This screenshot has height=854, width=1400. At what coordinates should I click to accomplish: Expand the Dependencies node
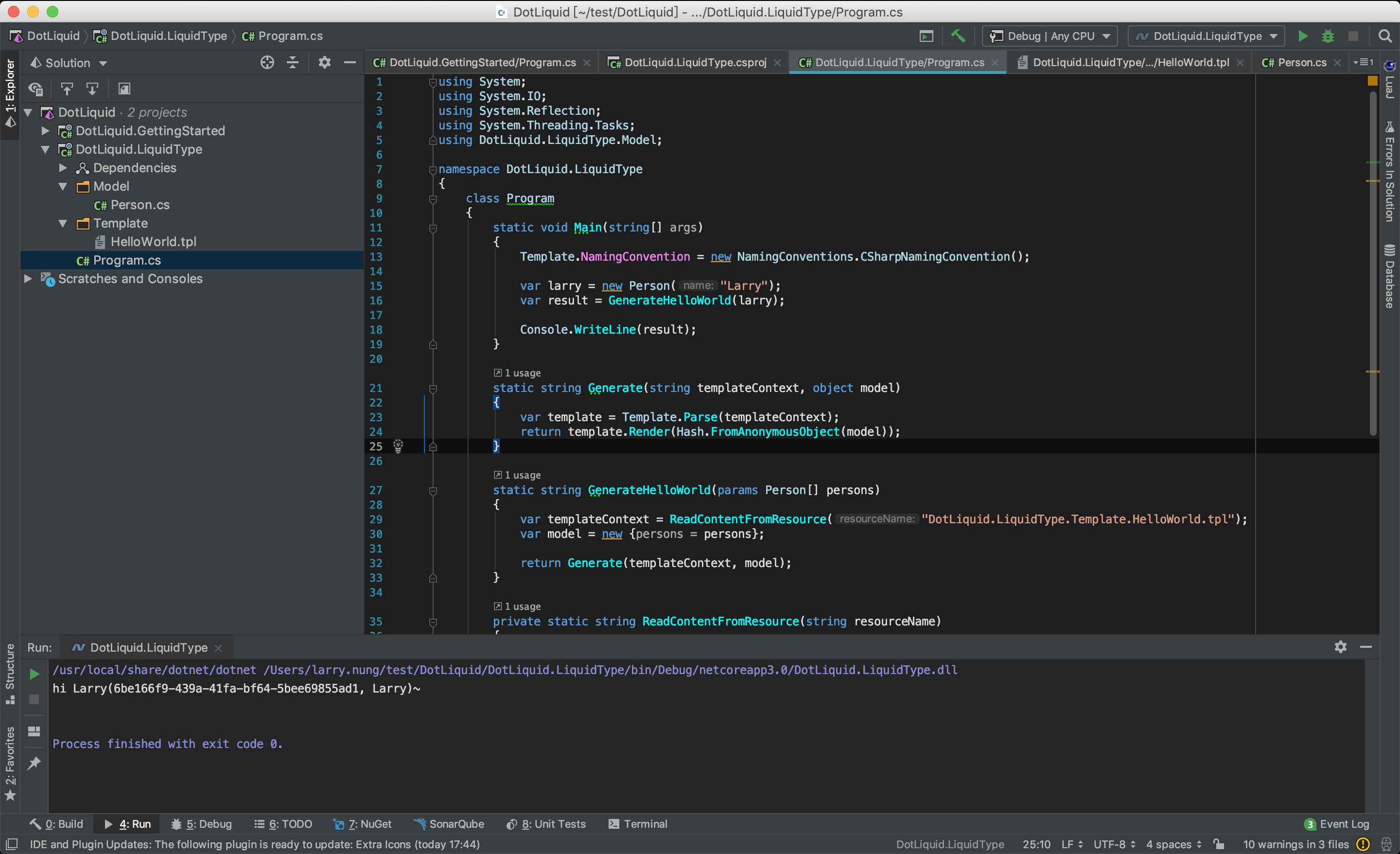tap(63, 168)
